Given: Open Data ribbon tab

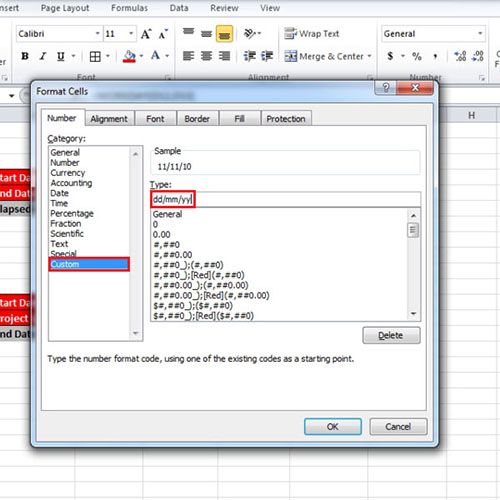Looking at the screenshot, I should [179, 8].
